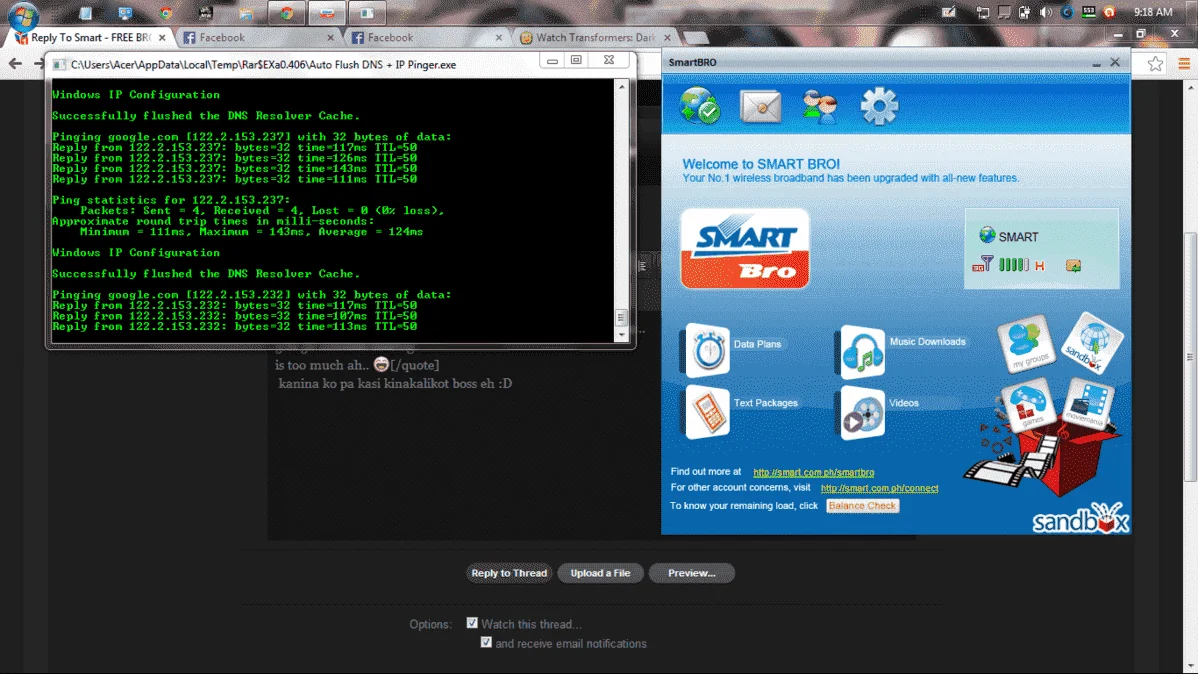Click the connect icon beside signal bars
The image size is (1198, 674).
[1073, 265]
